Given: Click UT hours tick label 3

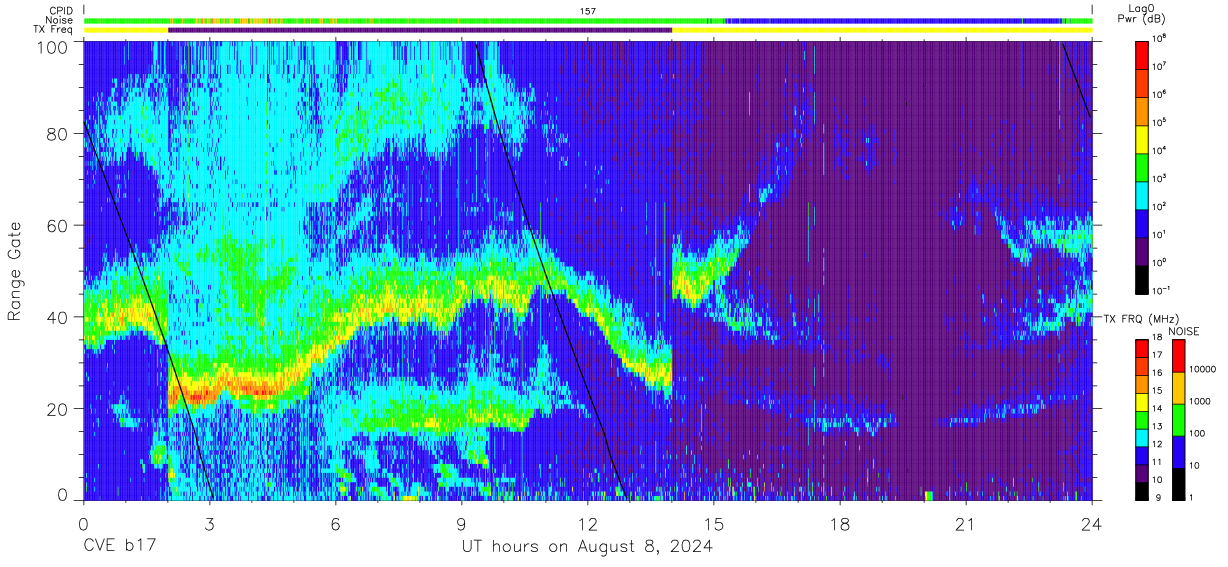Looking at the screenshot, I should coord(210,523).
